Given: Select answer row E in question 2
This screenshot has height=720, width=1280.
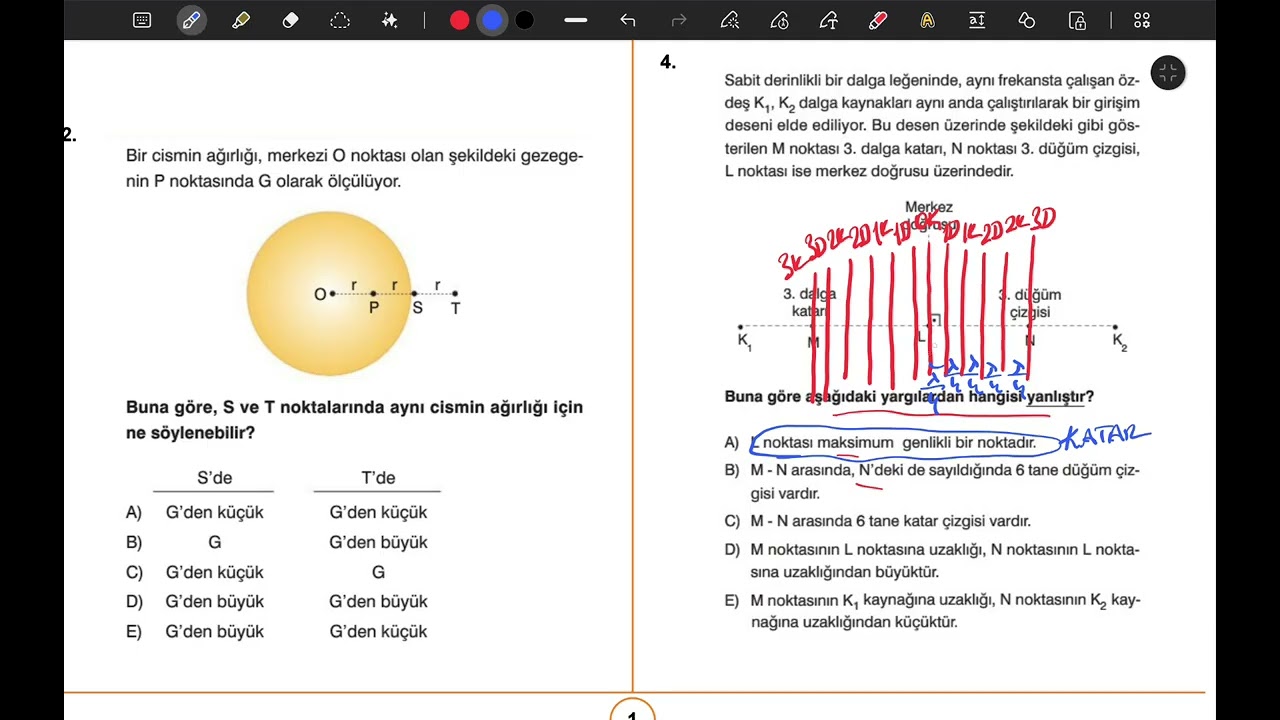Looking at the screenshot, I should (277, 631).
